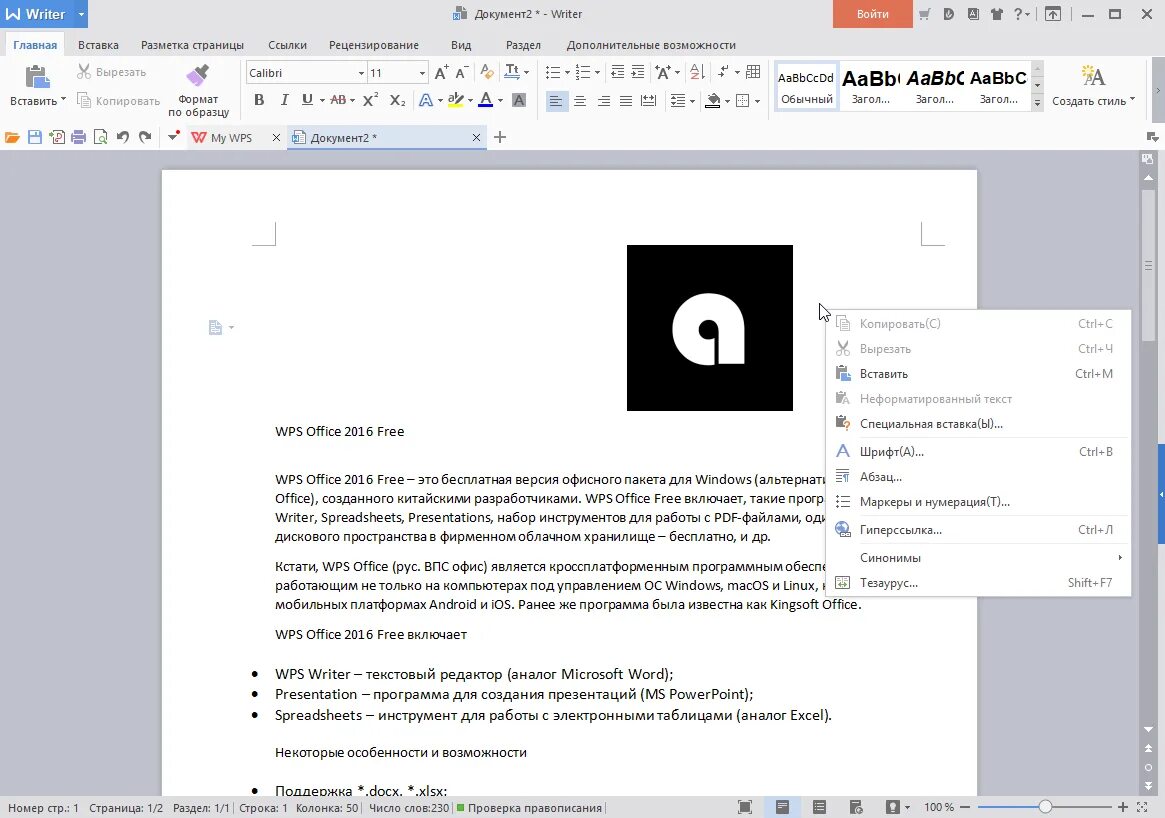Viewport: 1165px width, 818px height.
Task: Click the vertical scrollbar down arrow
Action: (x=1149, y=730)
